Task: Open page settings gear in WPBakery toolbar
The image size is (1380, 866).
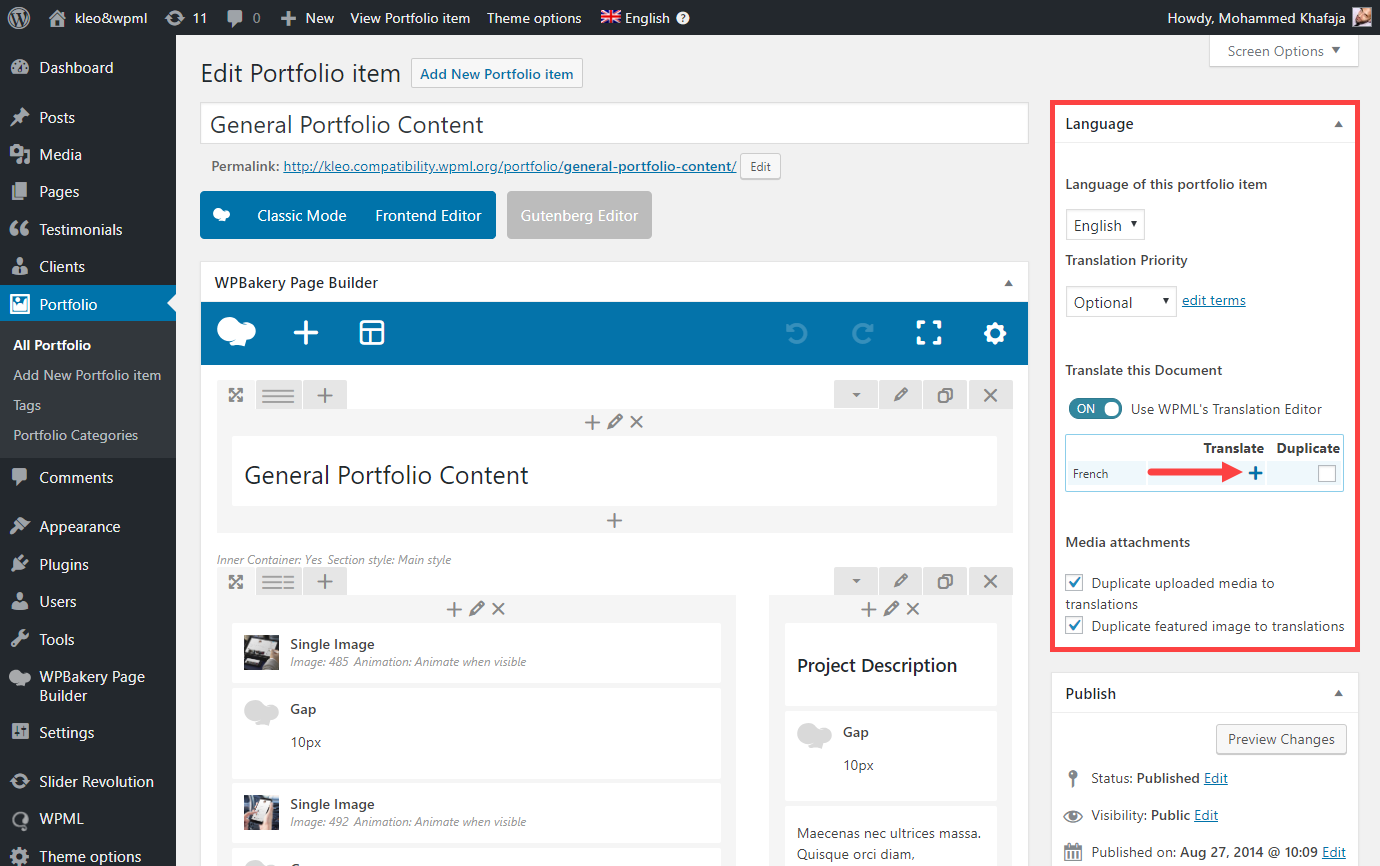Action: [x=995, y=333]
